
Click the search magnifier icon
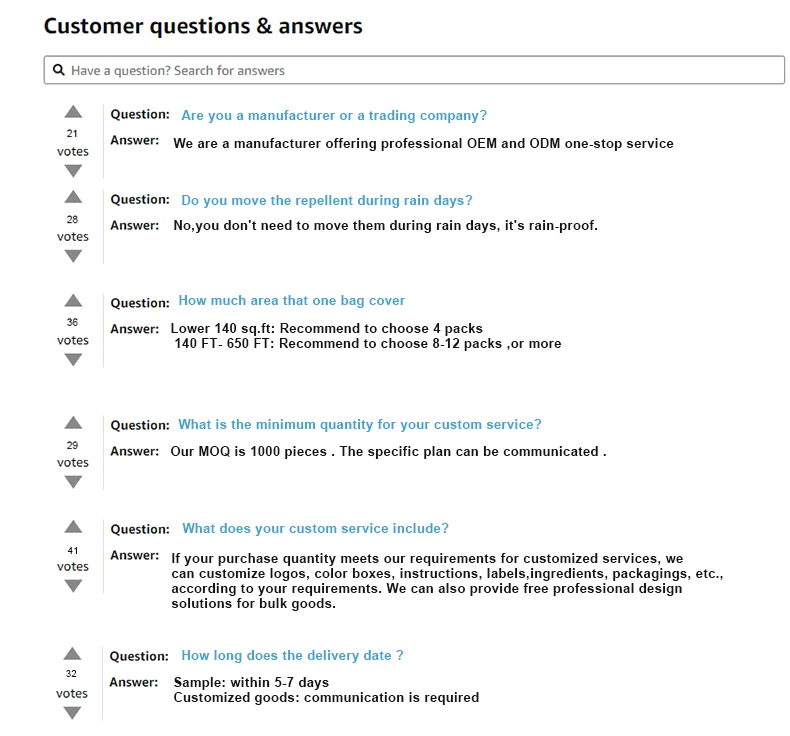click(59, 70)
